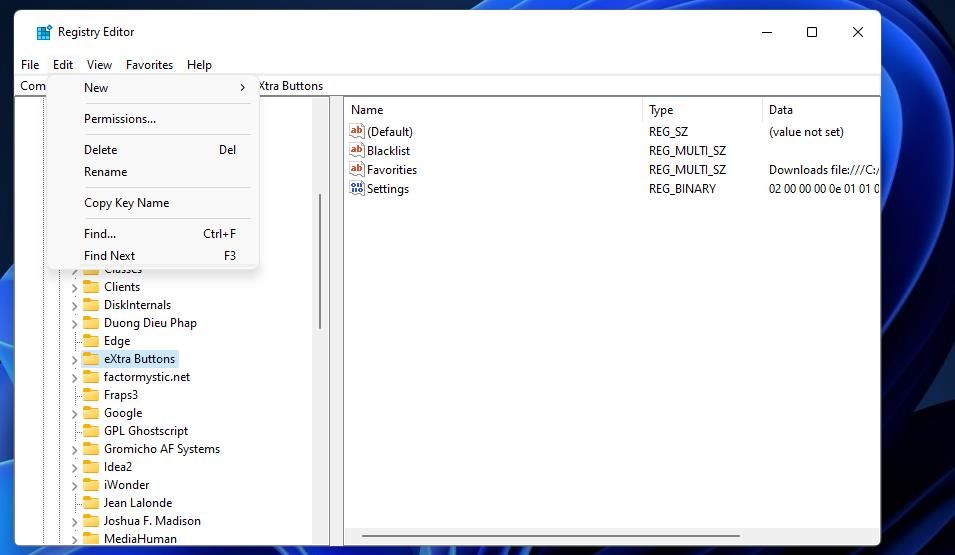Select the Settings value name
The image size is (955, 555).
tap(387, 189)
